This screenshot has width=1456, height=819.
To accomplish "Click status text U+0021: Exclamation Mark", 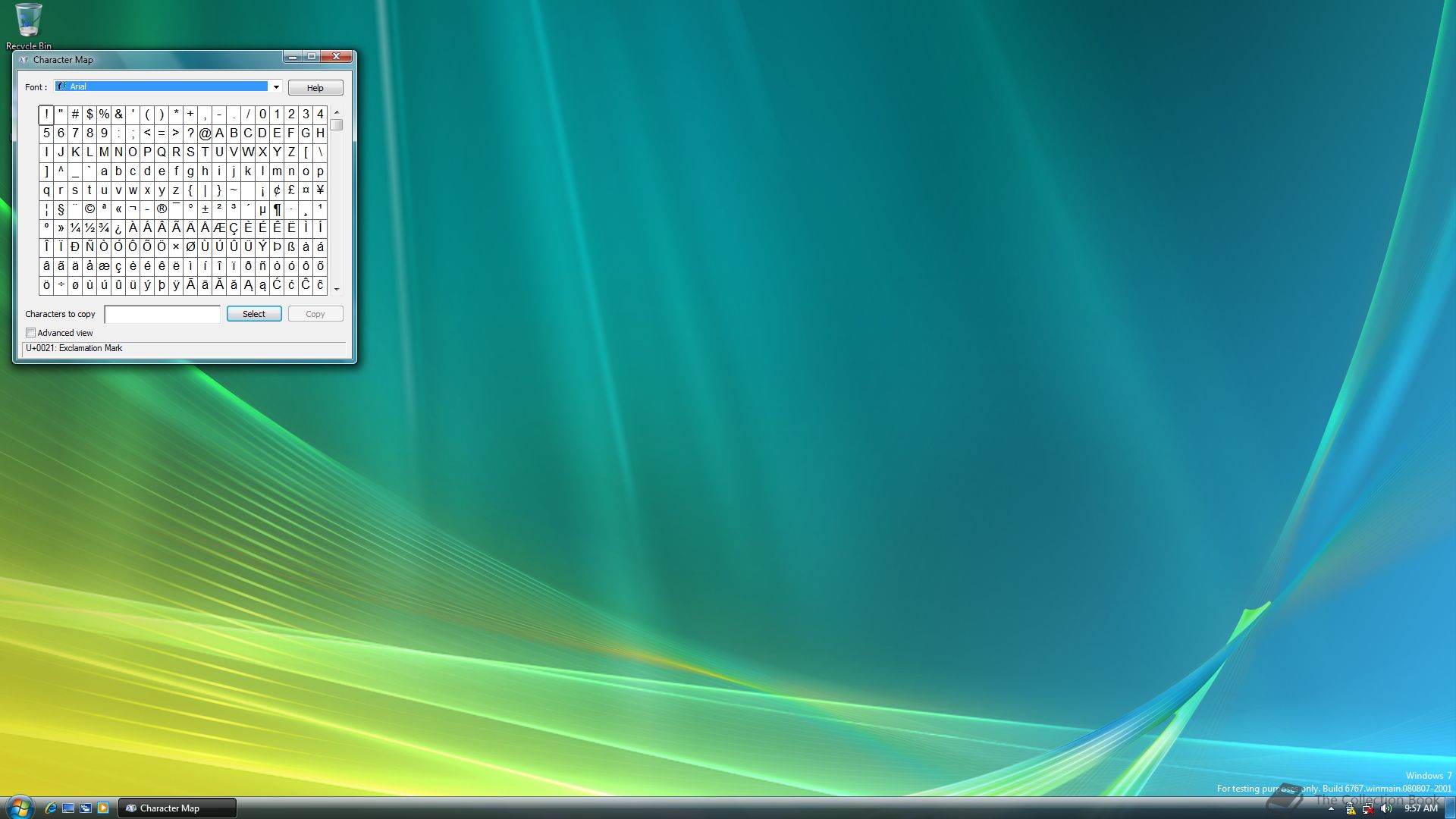I will point(74,348).
